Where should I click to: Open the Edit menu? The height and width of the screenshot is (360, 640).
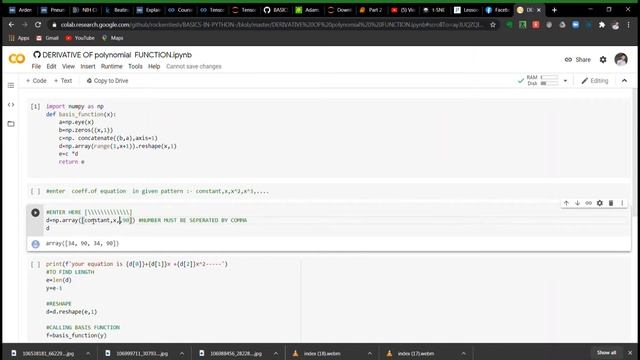(x=51, y=67)
